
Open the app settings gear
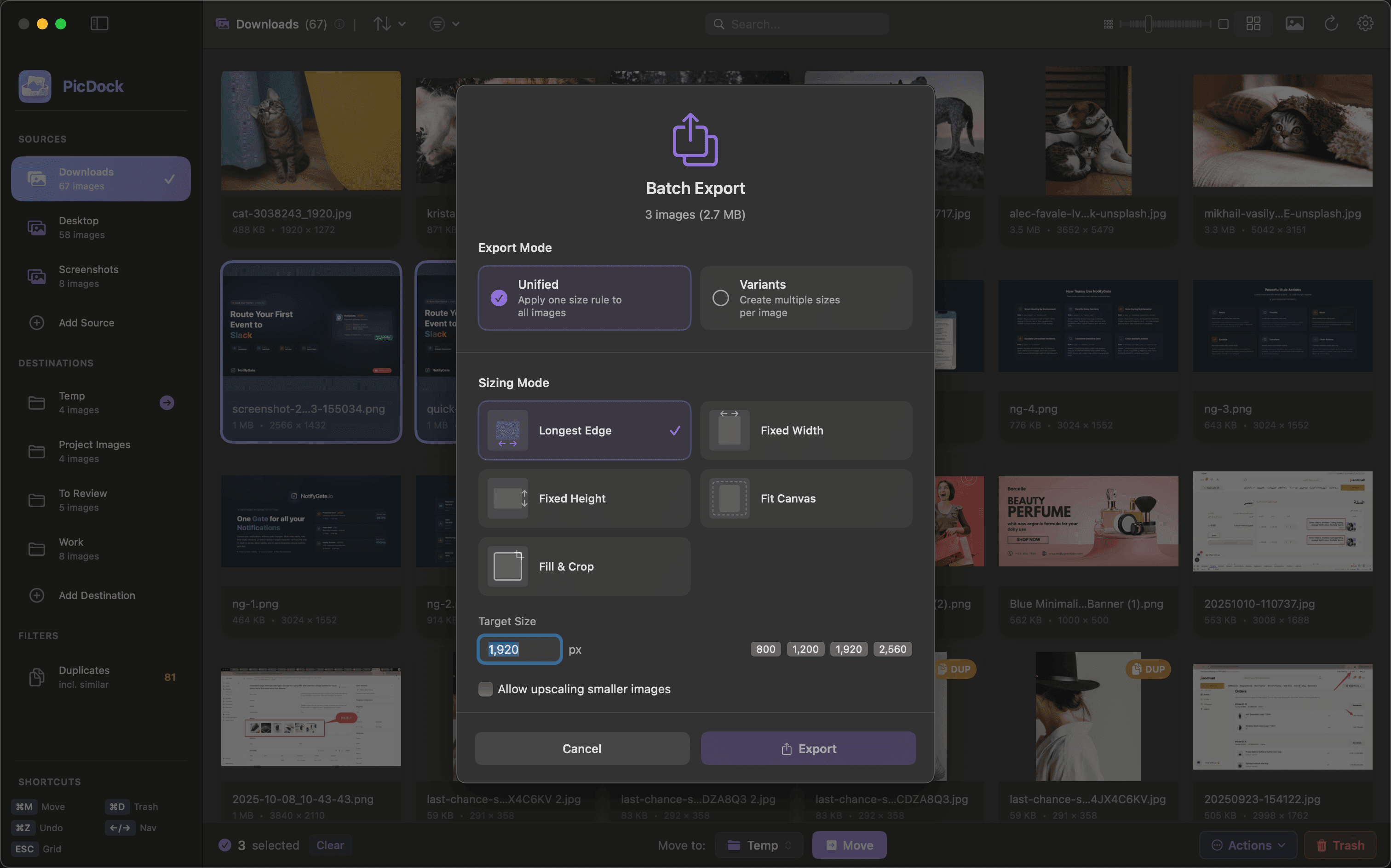[x=1365, y=23]
